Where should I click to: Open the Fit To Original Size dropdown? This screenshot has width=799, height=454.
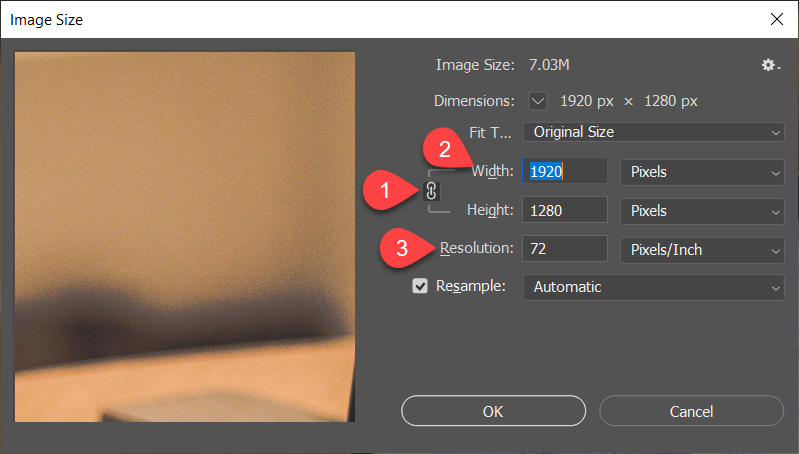point(653,132)
